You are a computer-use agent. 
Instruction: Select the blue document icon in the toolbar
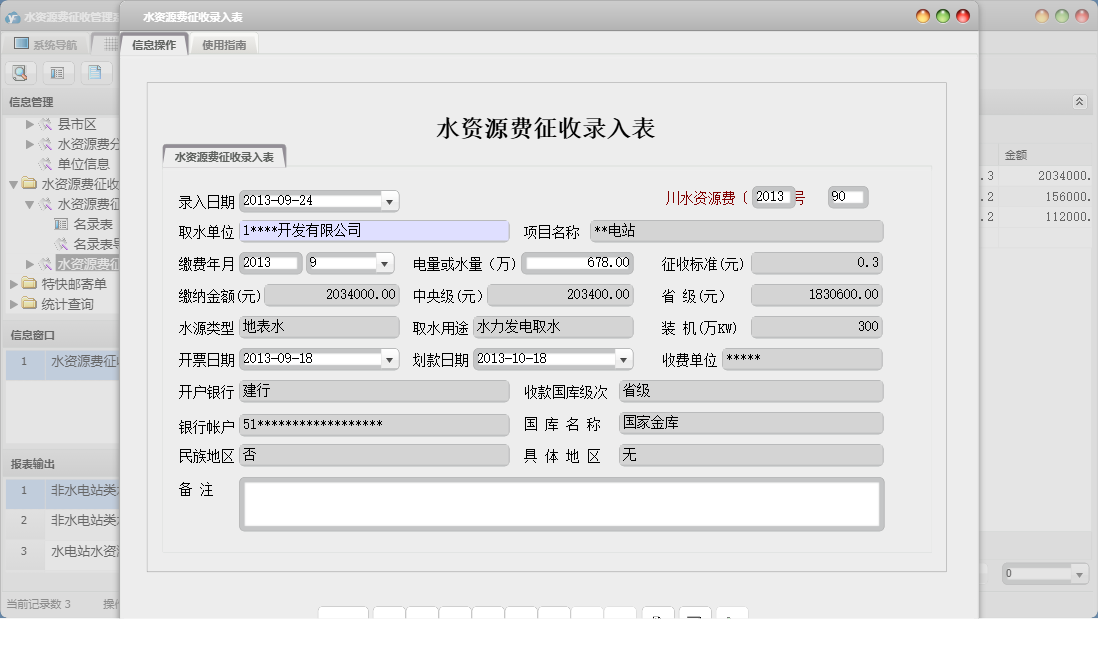tap(95, 72)
